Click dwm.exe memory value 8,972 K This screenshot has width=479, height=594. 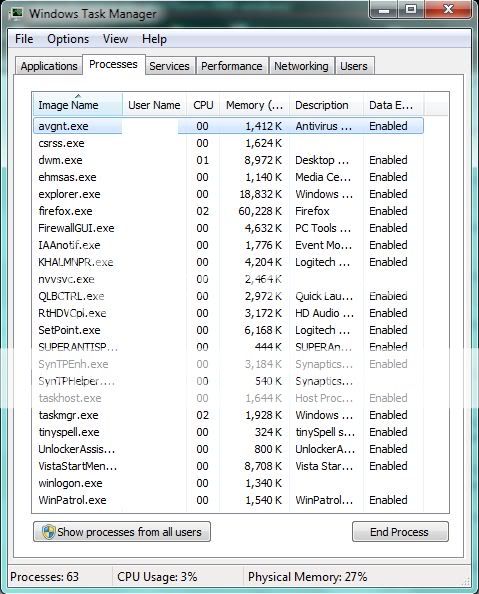[263, 160]
